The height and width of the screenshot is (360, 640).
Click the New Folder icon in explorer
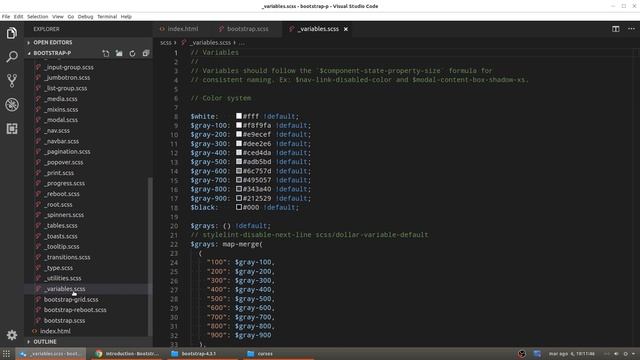point(119,53)
